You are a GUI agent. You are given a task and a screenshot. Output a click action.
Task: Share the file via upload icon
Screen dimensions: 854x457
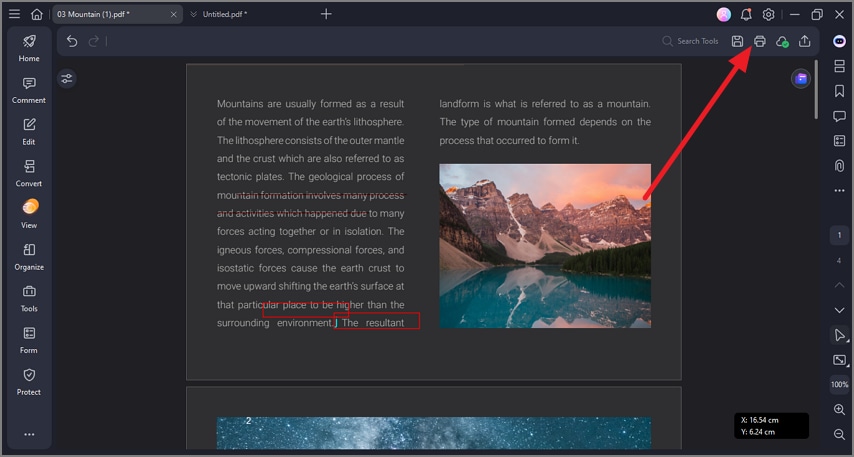(804, 41)
